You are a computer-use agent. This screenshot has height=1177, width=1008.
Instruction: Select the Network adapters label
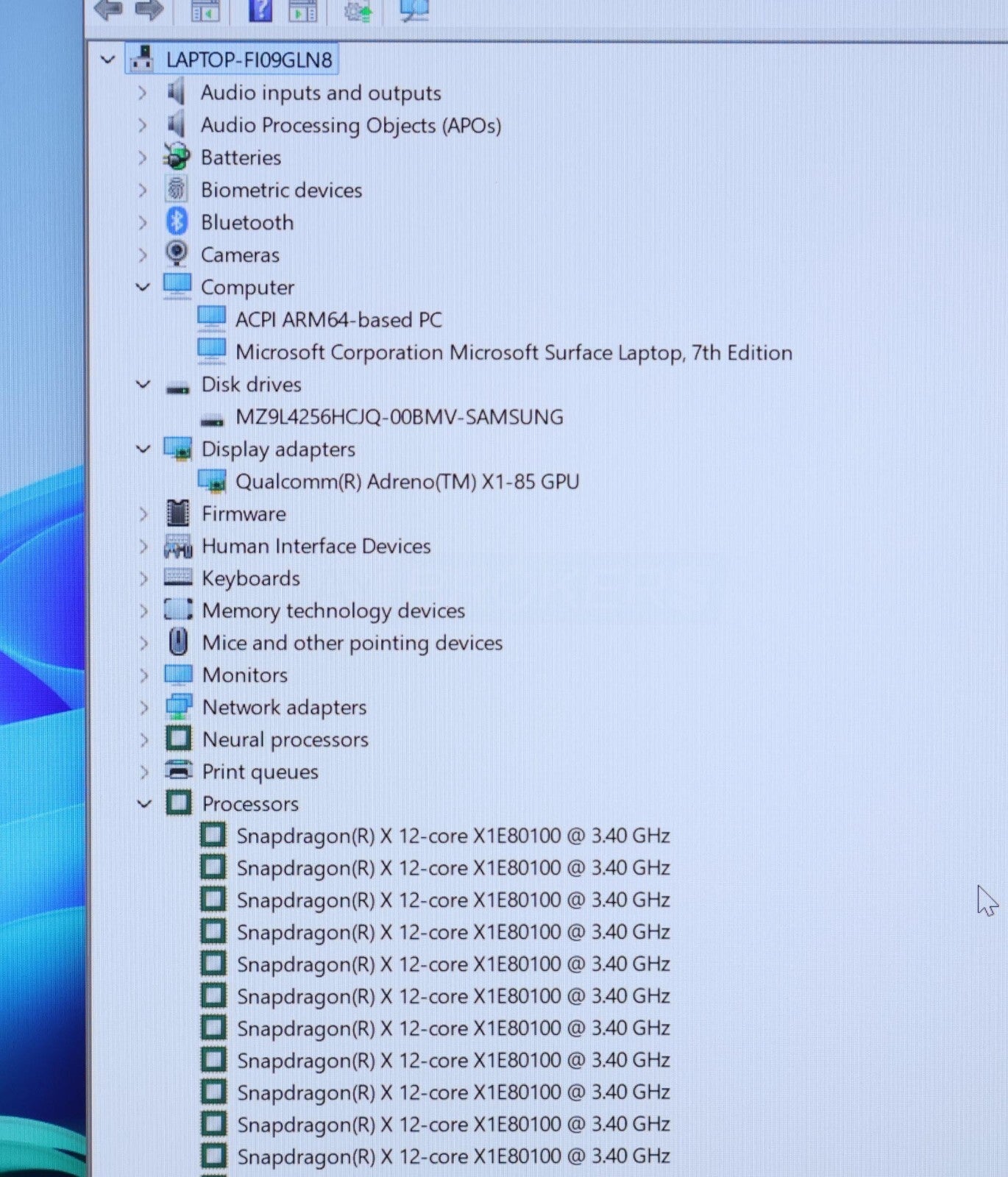click(284, 707)
